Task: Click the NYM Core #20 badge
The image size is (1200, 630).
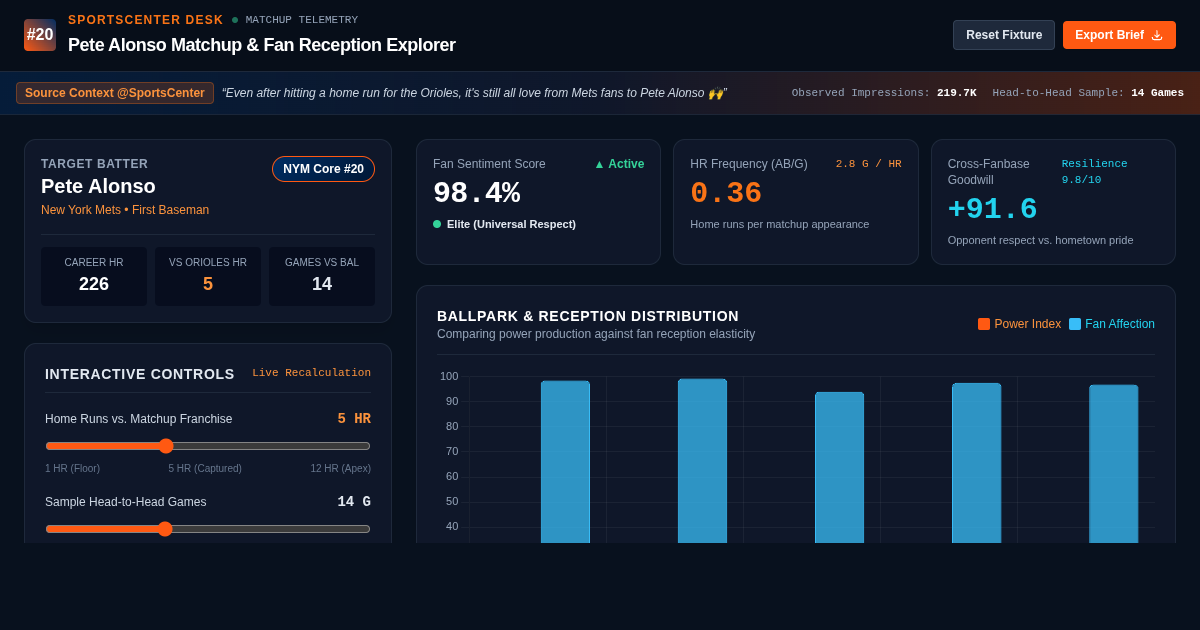Action: [x=323, y=169]
